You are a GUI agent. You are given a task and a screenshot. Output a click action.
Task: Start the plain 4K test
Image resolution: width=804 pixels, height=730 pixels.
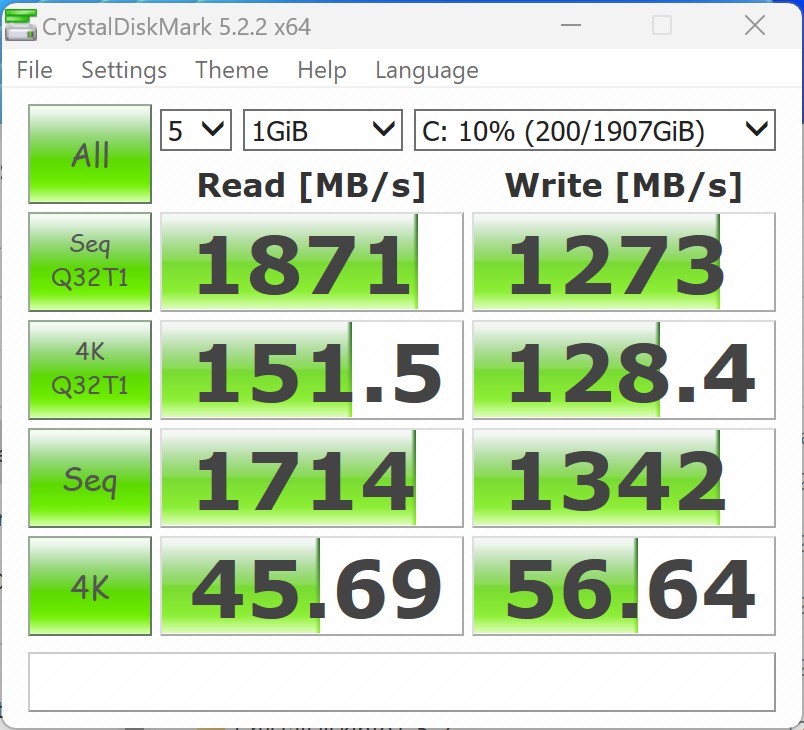(x=90, y=586)
